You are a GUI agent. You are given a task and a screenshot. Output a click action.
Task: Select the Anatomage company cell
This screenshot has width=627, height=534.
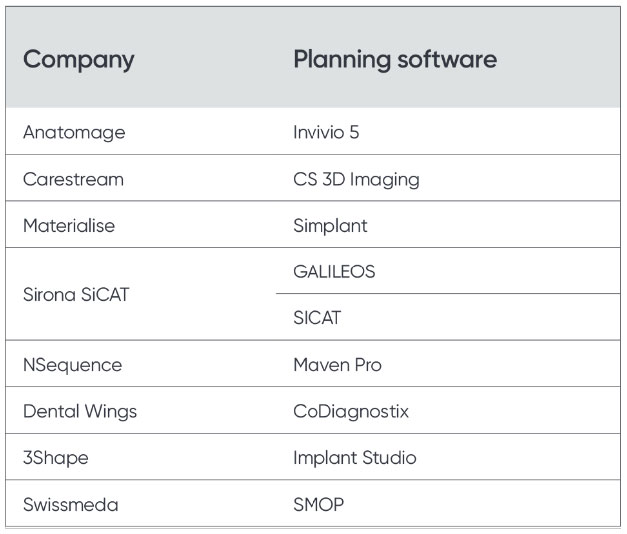coord(74,132)
